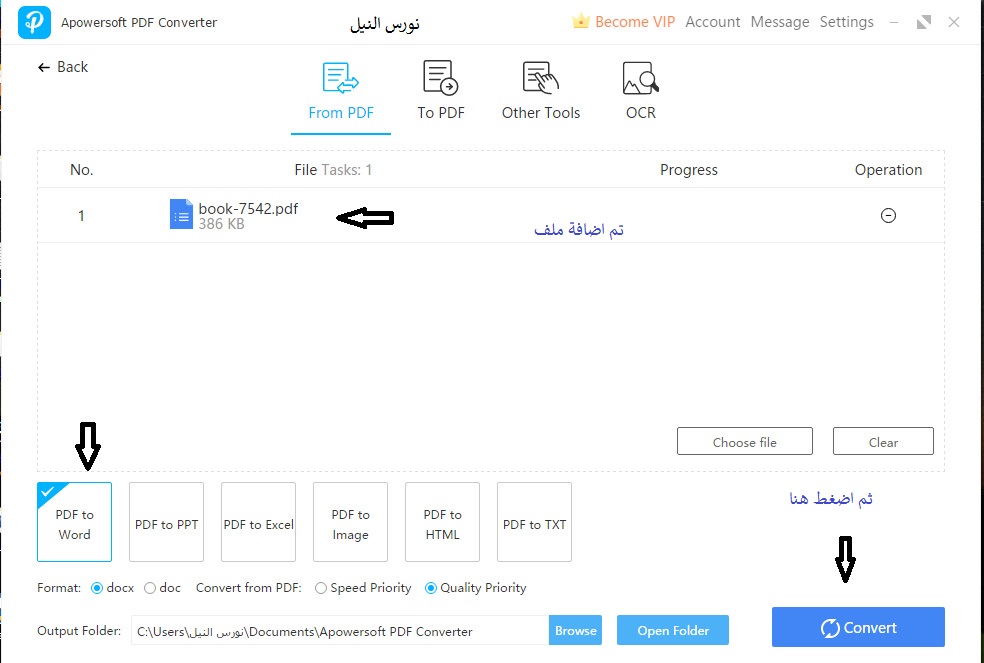Click the Apowersoft logo icon
The image size is (984, 663).
click(34, 22)
